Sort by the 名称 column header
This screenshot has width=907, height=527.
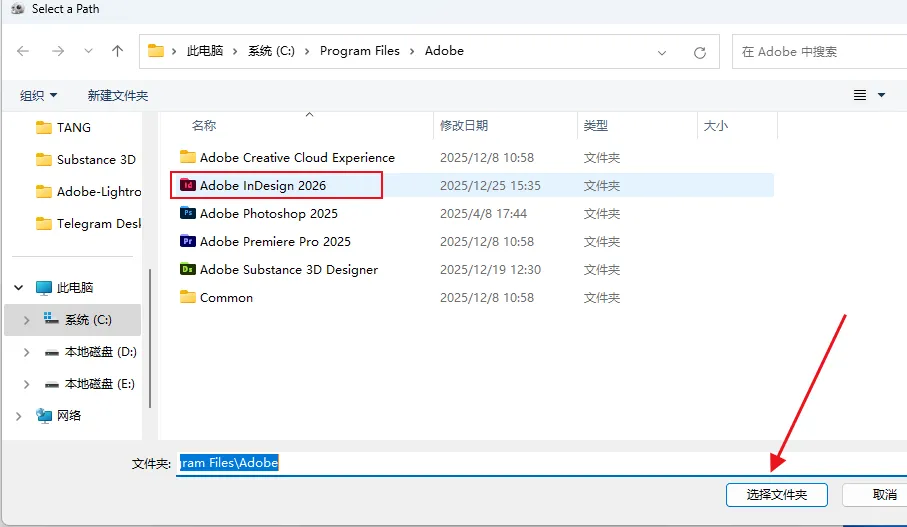(204, 126)
